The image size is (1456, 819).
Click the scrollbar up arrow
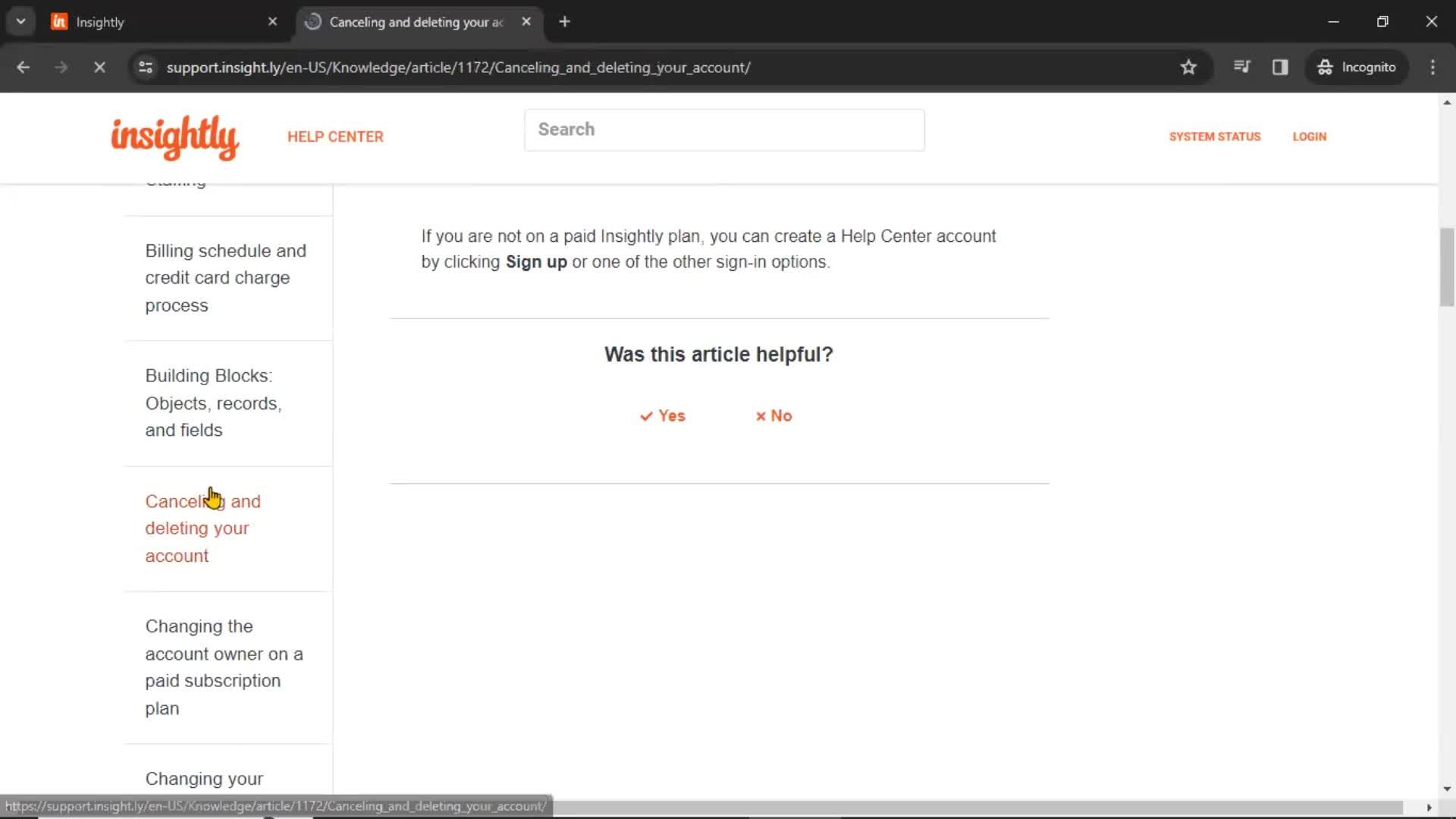[x=1447, y=102]
